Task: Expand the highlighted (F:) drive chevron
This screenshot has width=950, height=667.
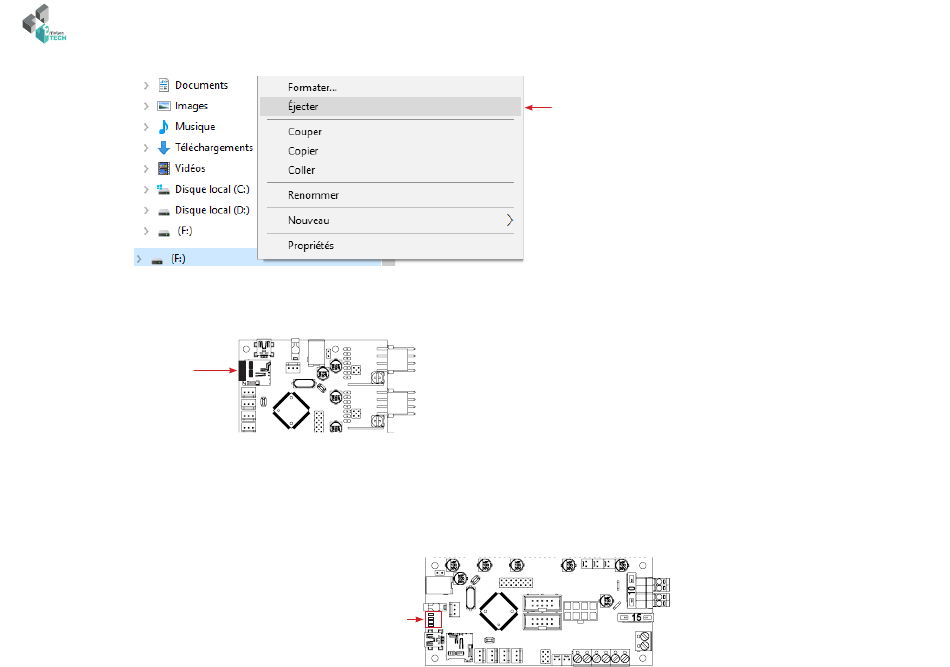Action: pos(139,259)
